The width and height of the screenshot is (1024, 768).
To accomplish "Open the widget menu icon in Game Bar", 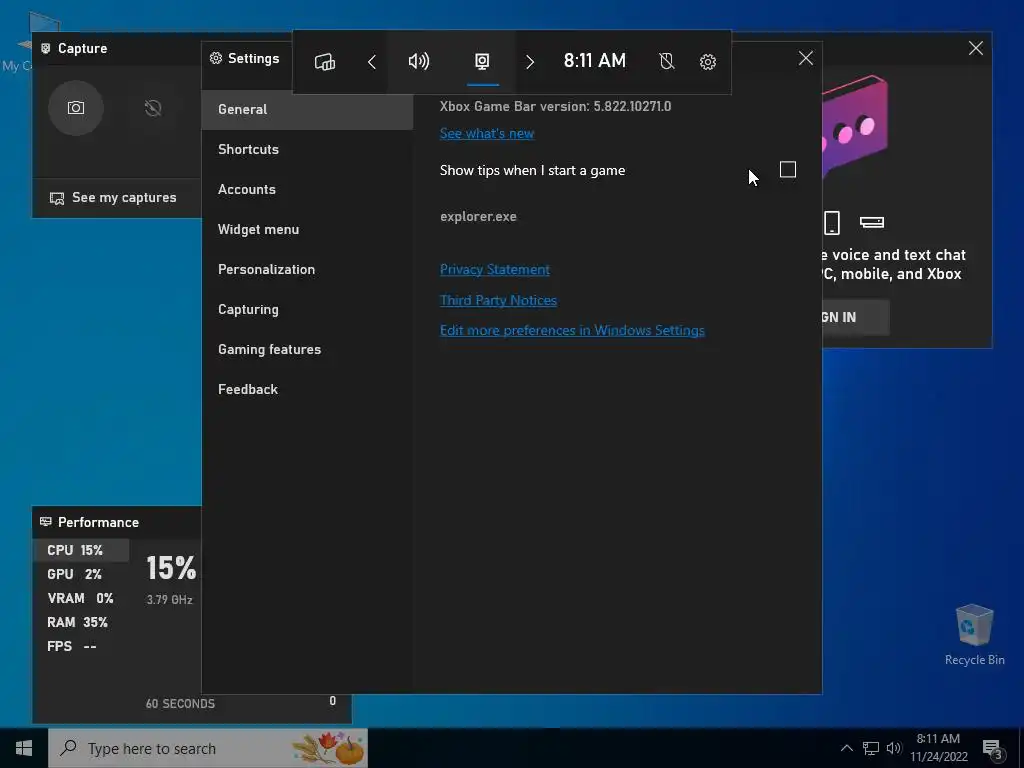I will tap(325, 62).
